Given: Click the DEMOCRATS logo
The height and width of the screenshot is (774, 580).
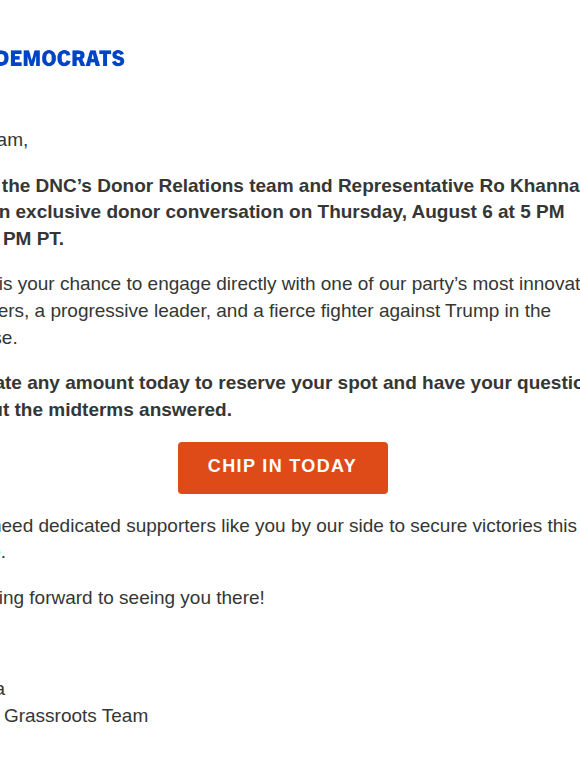Looking at the screenshot, I should pos(62,58).
